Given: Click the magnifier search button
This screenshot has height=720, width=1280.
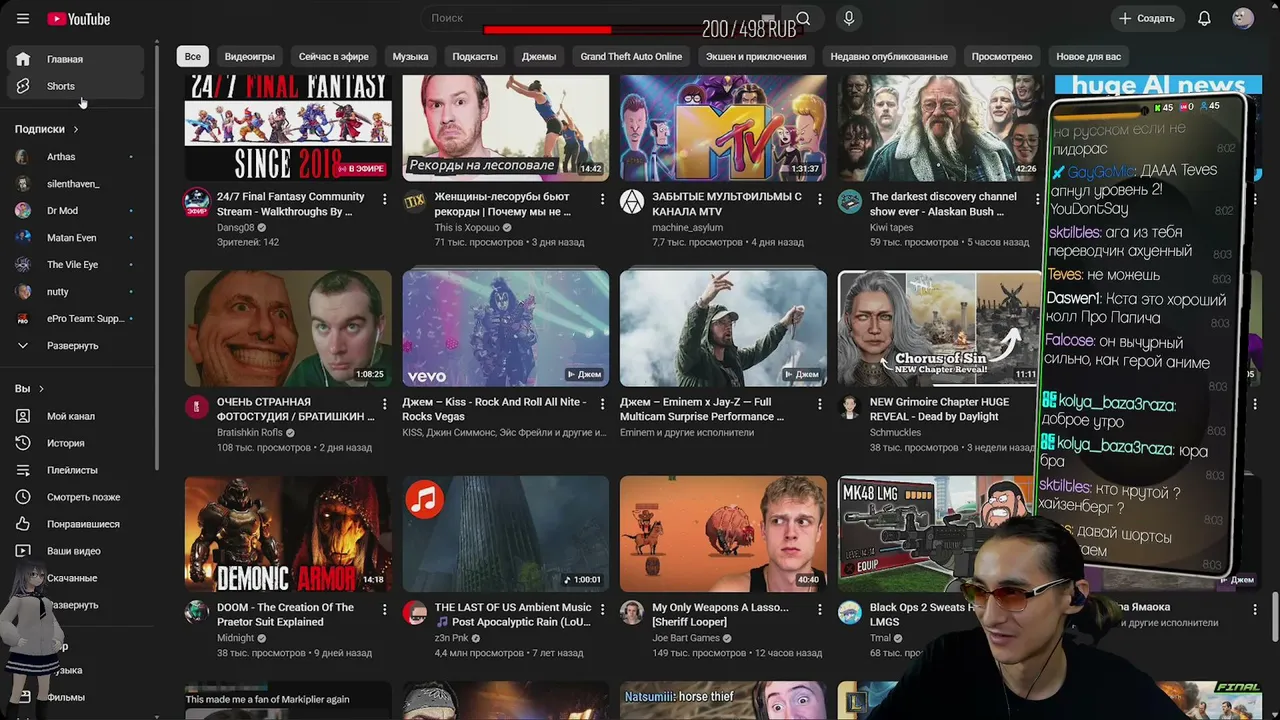Looking at the screenshot, I should pos(803,19).
